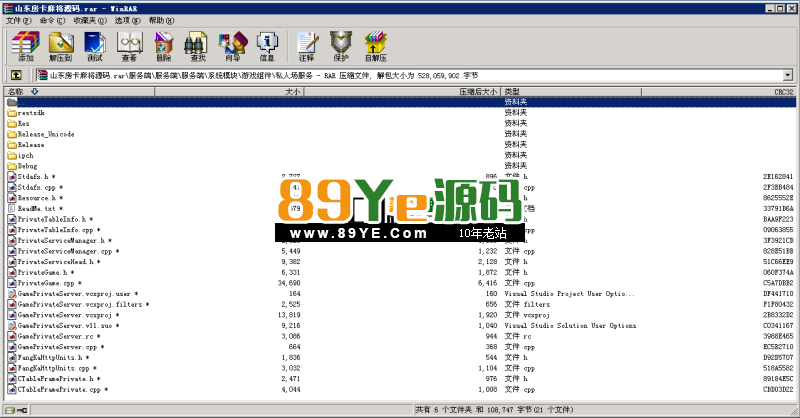
Task: Select the parent folder '..' row
Action: 401,102
